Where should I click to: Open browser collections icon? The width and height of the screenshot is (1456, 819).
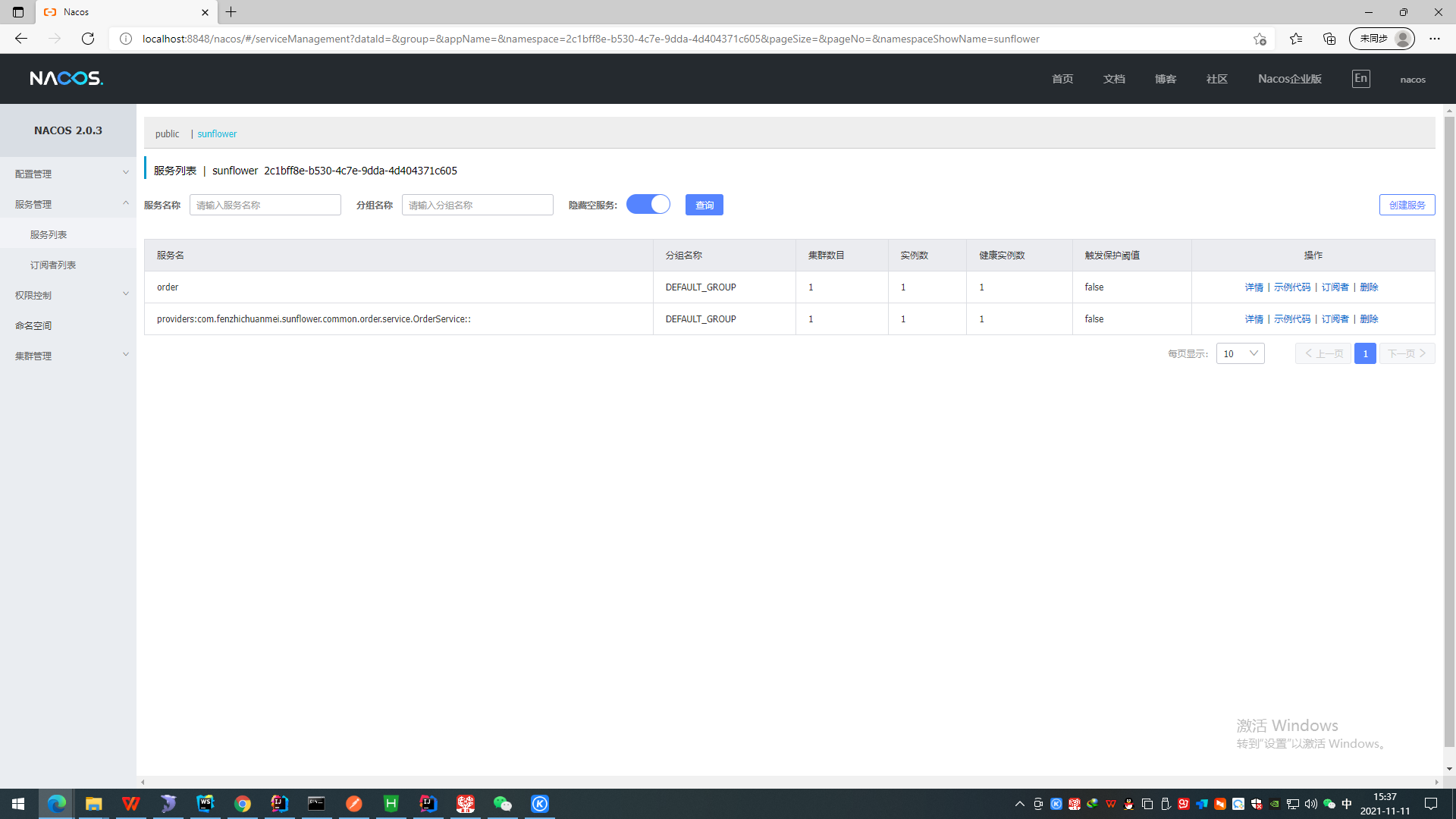tap(1329, 39)
